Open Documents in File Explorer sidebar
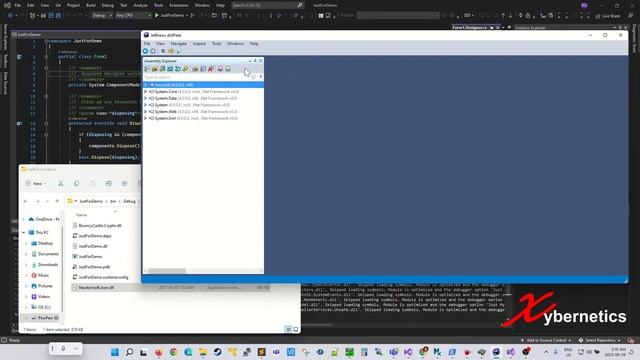Viewport: 640px width, 360px height. (x=48, y=254)
